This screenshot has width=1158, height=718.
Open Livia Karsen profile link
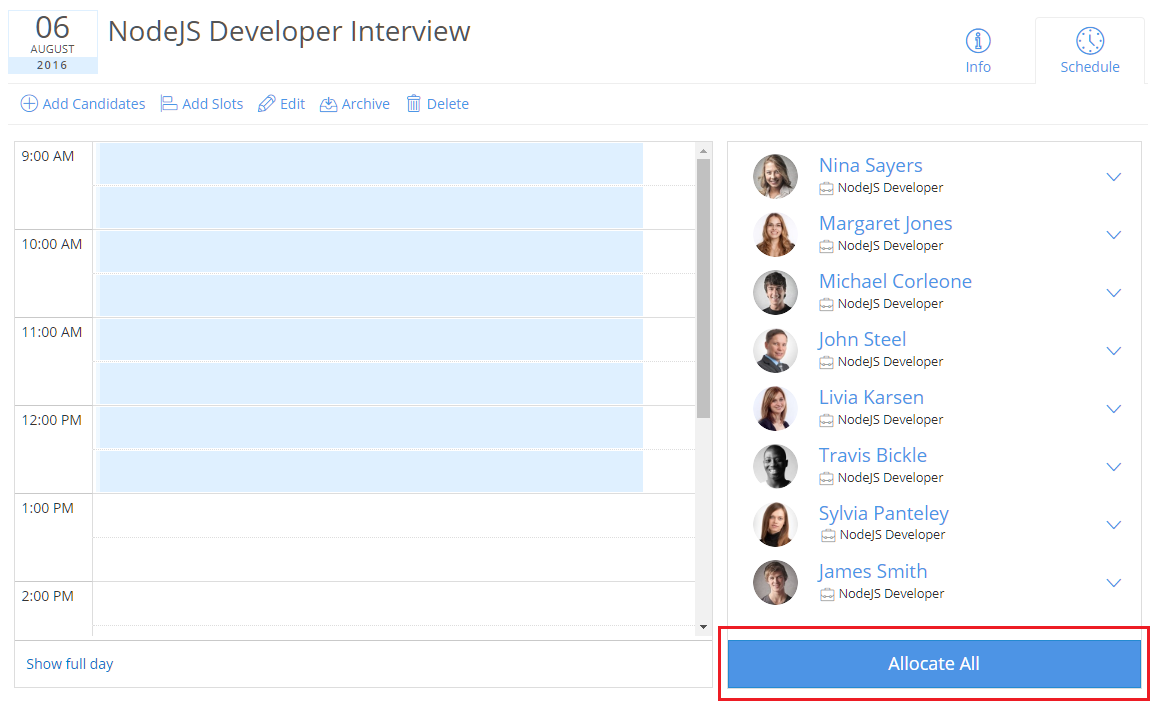[x=871, y=397]
